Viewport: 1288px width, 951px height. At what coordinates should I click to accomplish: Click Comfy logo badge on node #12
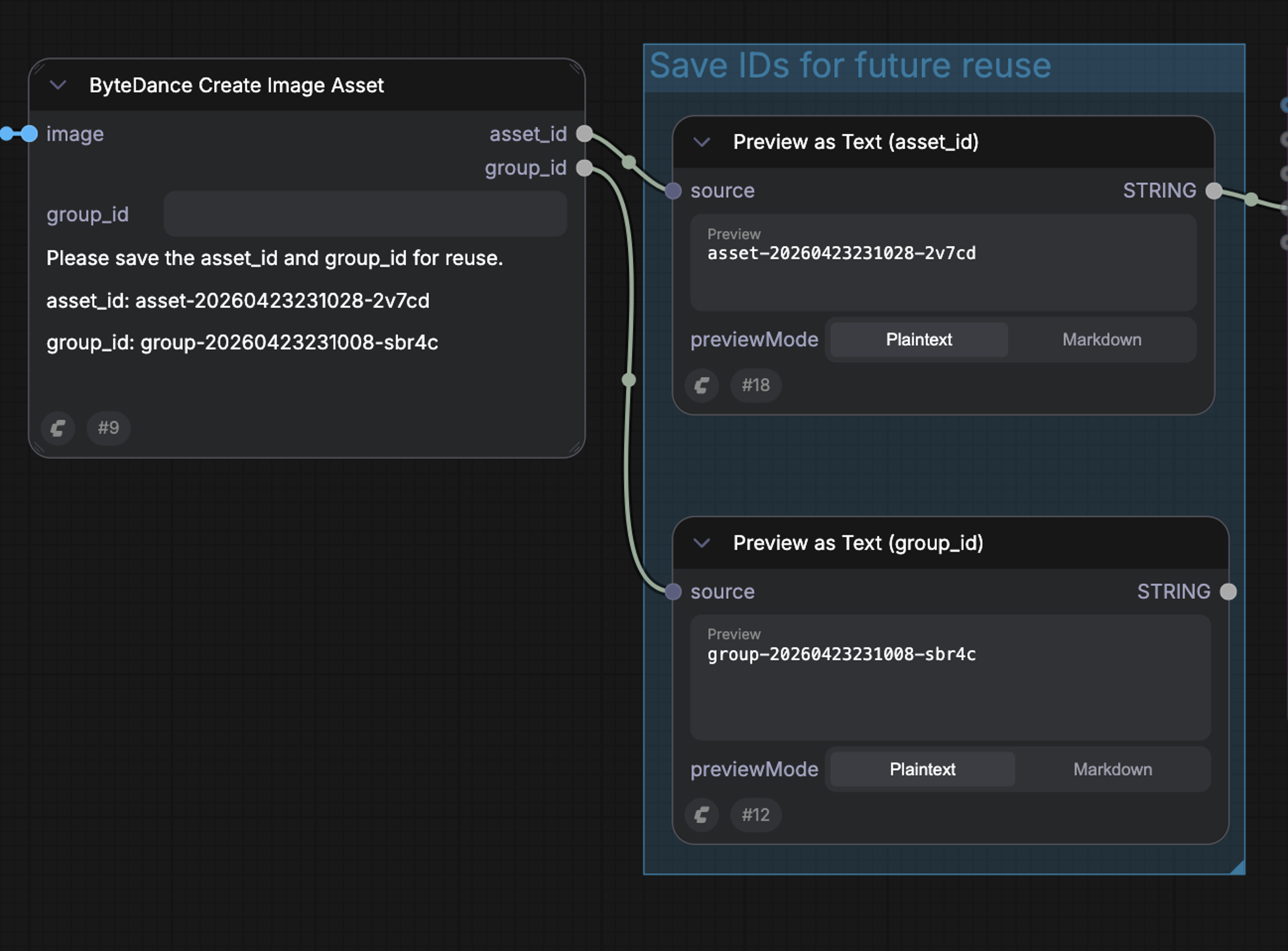(701, 815)
